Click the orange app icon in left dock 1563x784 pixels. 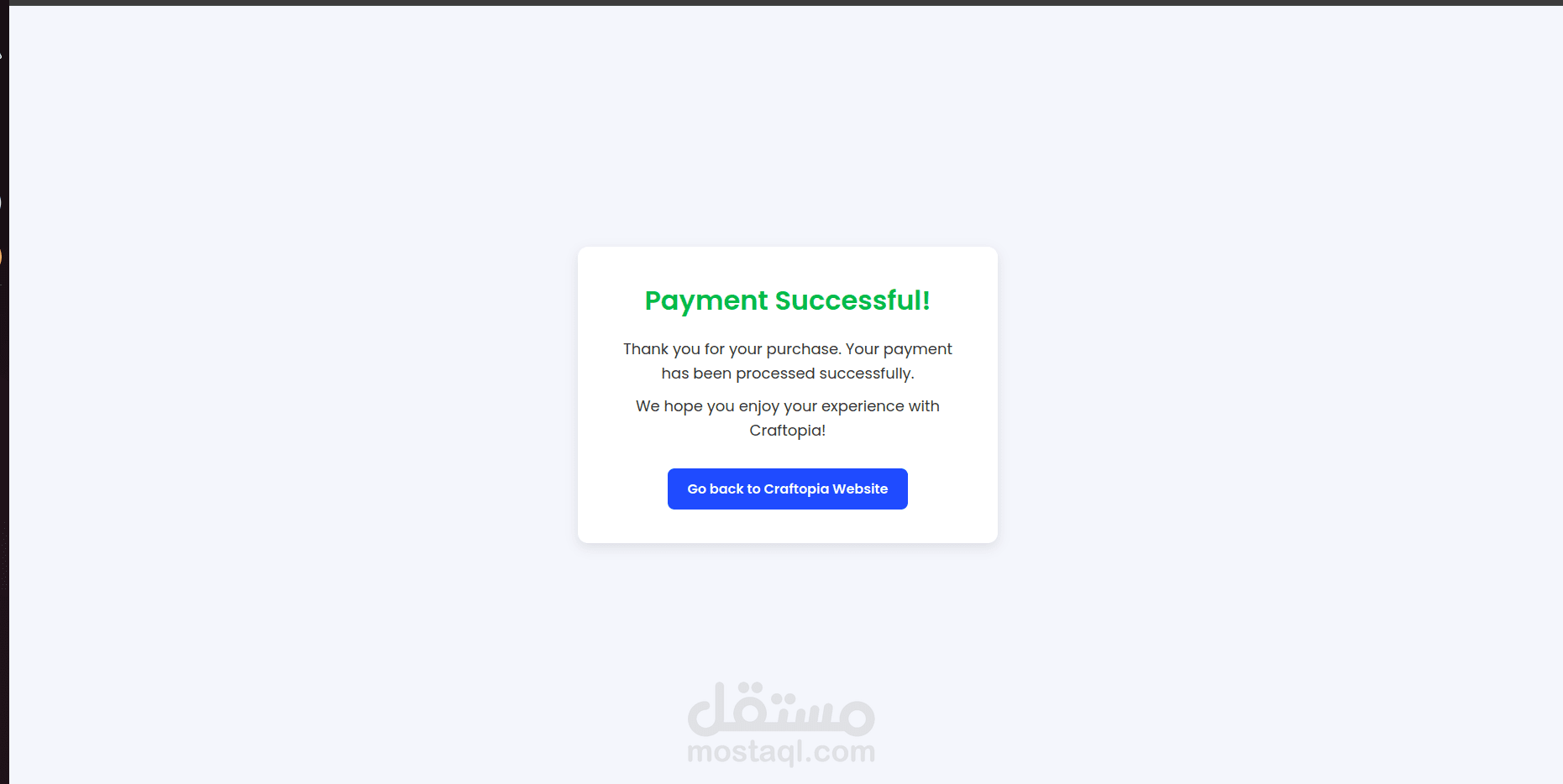pyautogui.click(x=1, y=256)
